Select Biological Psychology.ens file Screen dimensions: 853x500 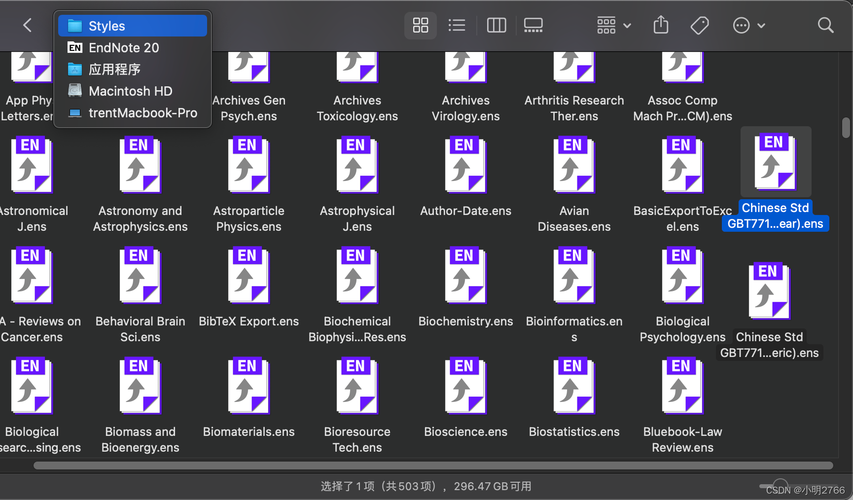click(x=682, y=295)
